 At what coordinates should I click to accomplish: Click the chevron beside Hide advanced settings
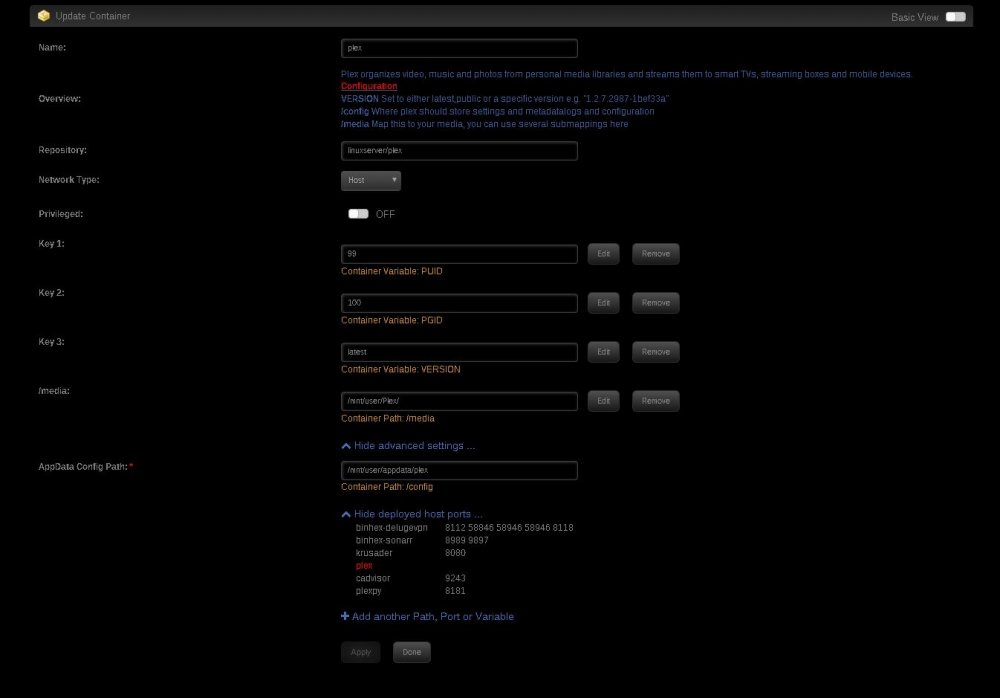tap(346, 446)
